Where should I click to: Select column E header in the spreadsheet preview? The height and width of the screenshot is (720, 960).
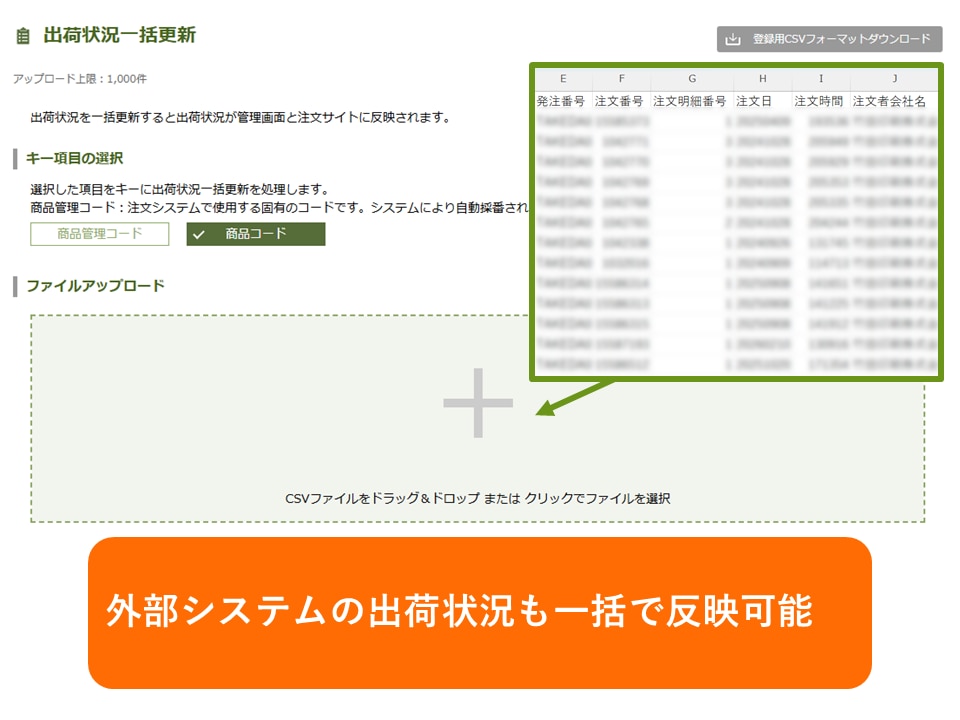click(563, 79)
